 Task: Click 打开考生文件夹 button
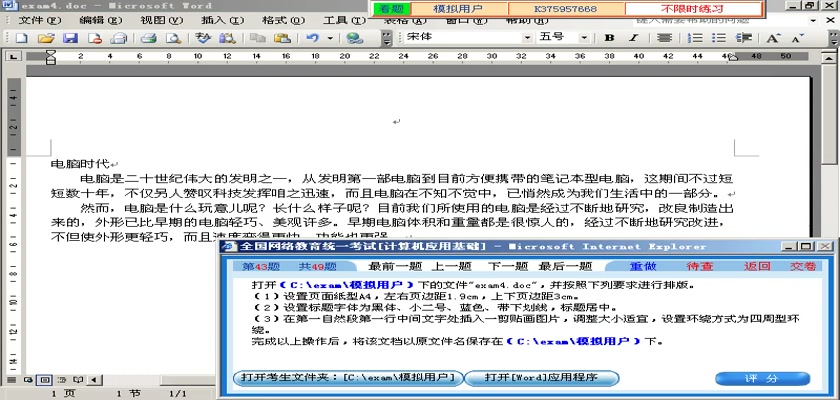tap(348, 378)
